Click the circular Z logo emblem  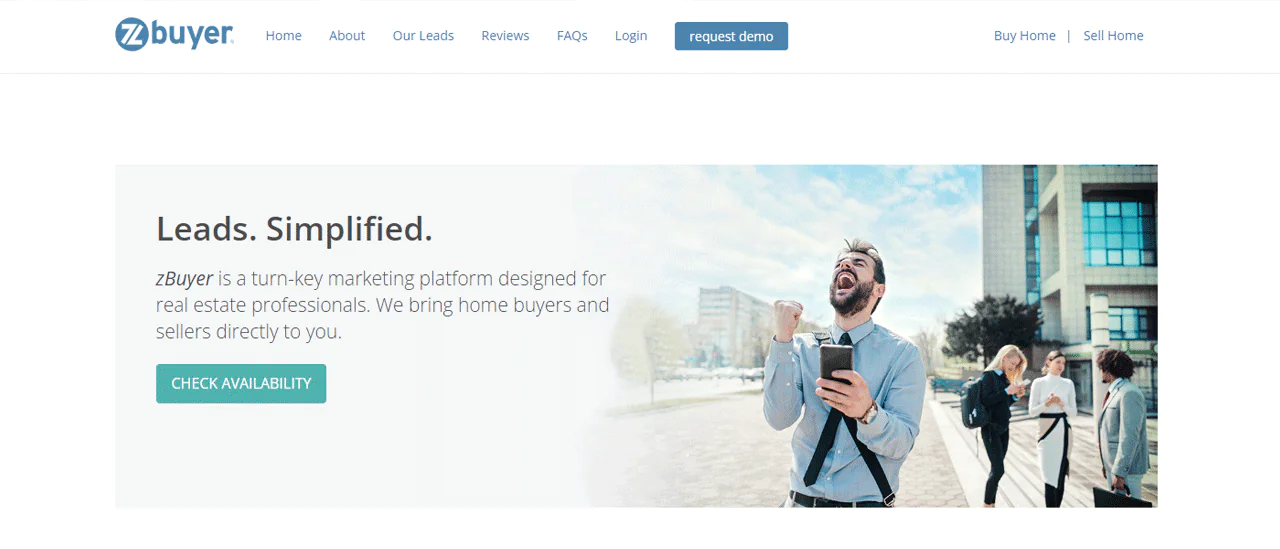click(x=131, y=35)
